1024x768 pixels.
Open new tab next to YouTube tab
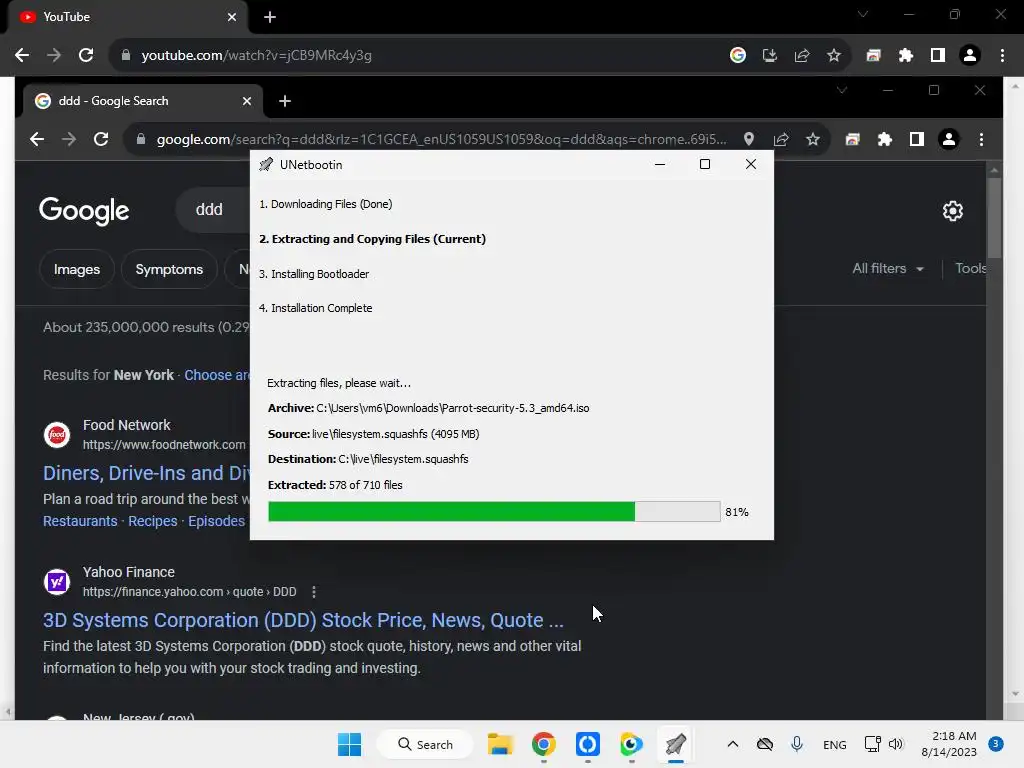[270, 17]
